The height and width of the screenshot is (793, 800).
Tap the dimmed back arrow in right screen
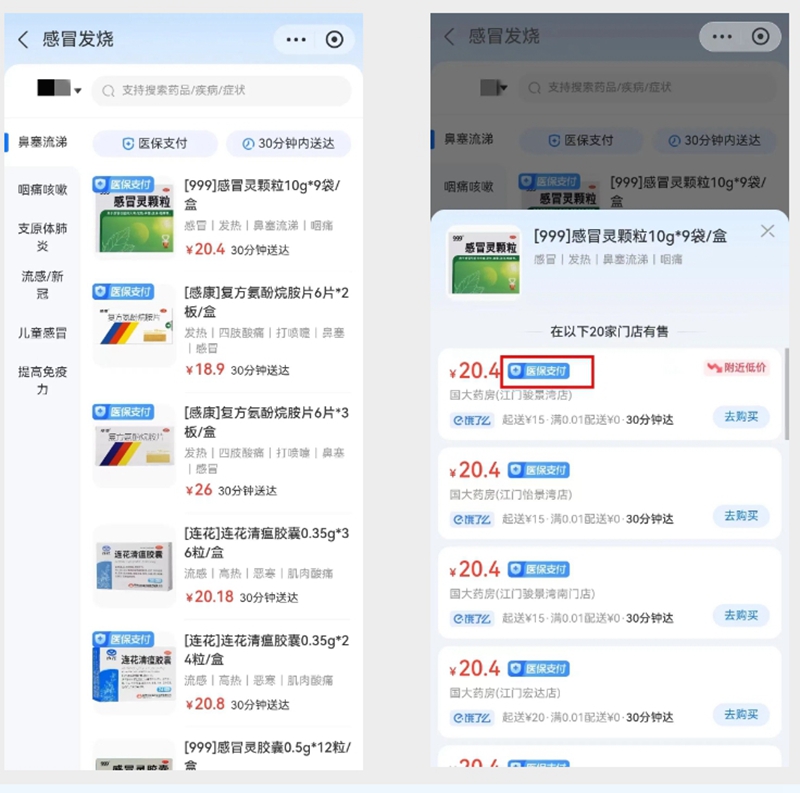pyautogui.click(x=449, y=37)
